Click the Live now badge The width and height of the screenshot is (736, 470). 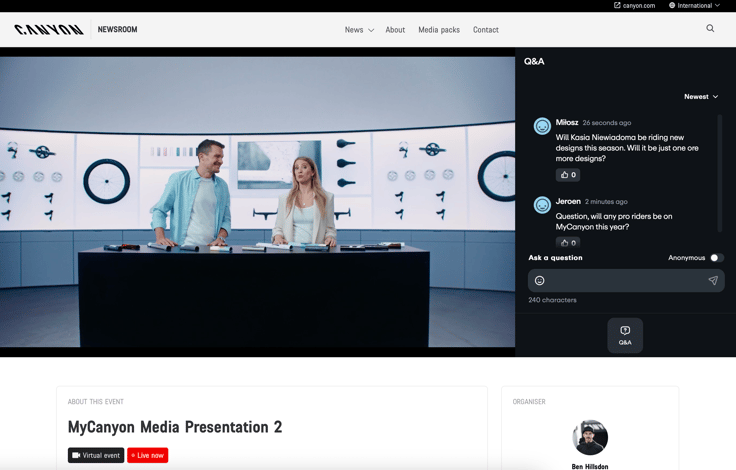(148, 455)
